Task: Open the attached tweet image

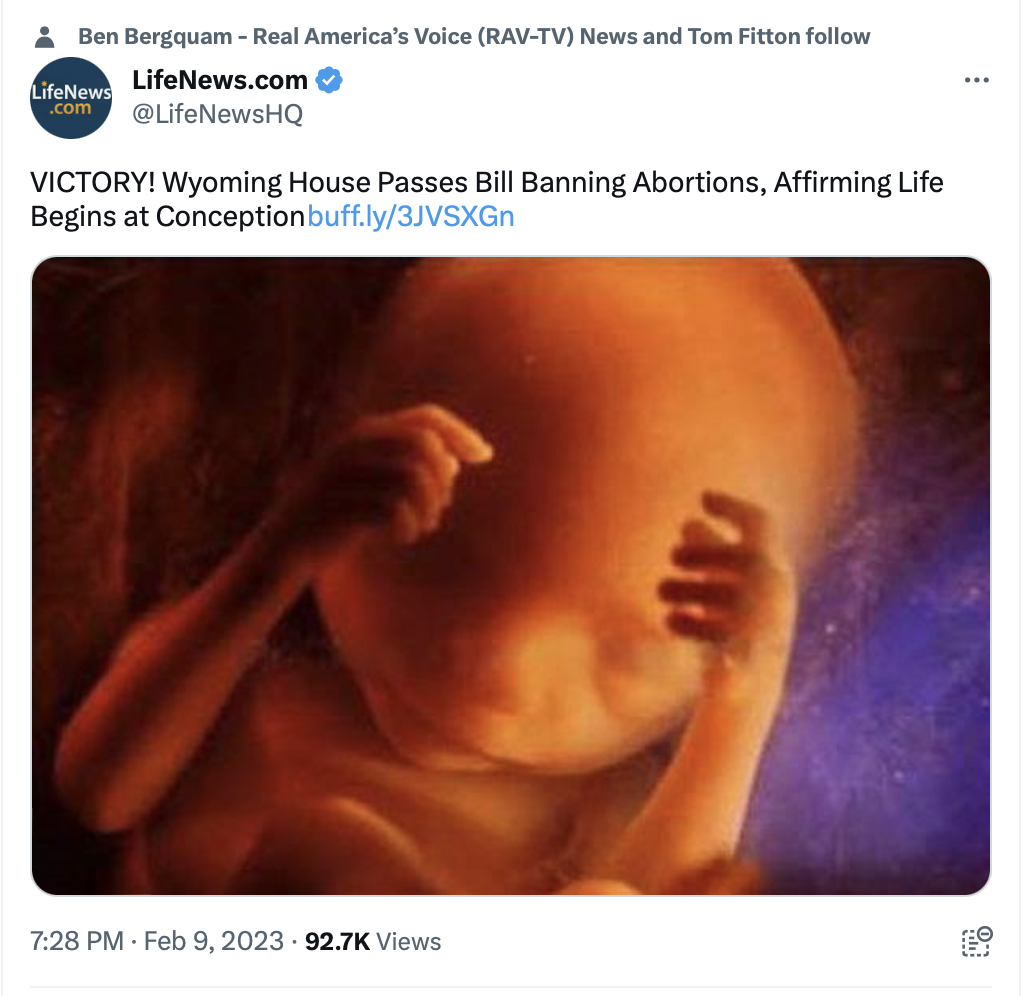Action: pyautogui.click(x=511, y=576)
